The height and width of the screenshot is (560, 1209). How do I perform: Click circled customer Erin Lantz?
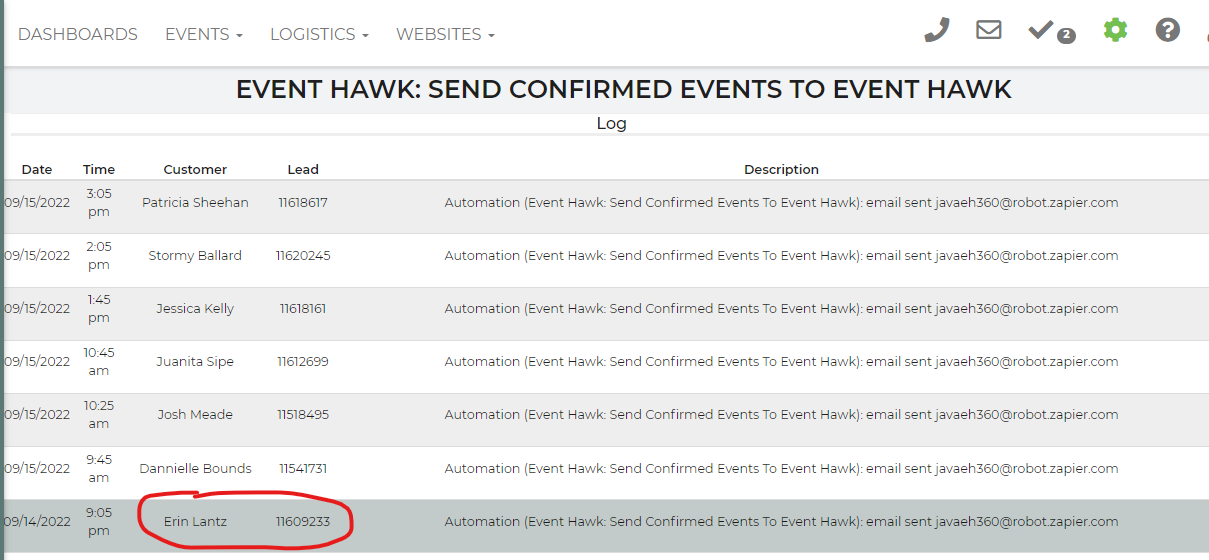pyautogui.click(x=195, y=521)
